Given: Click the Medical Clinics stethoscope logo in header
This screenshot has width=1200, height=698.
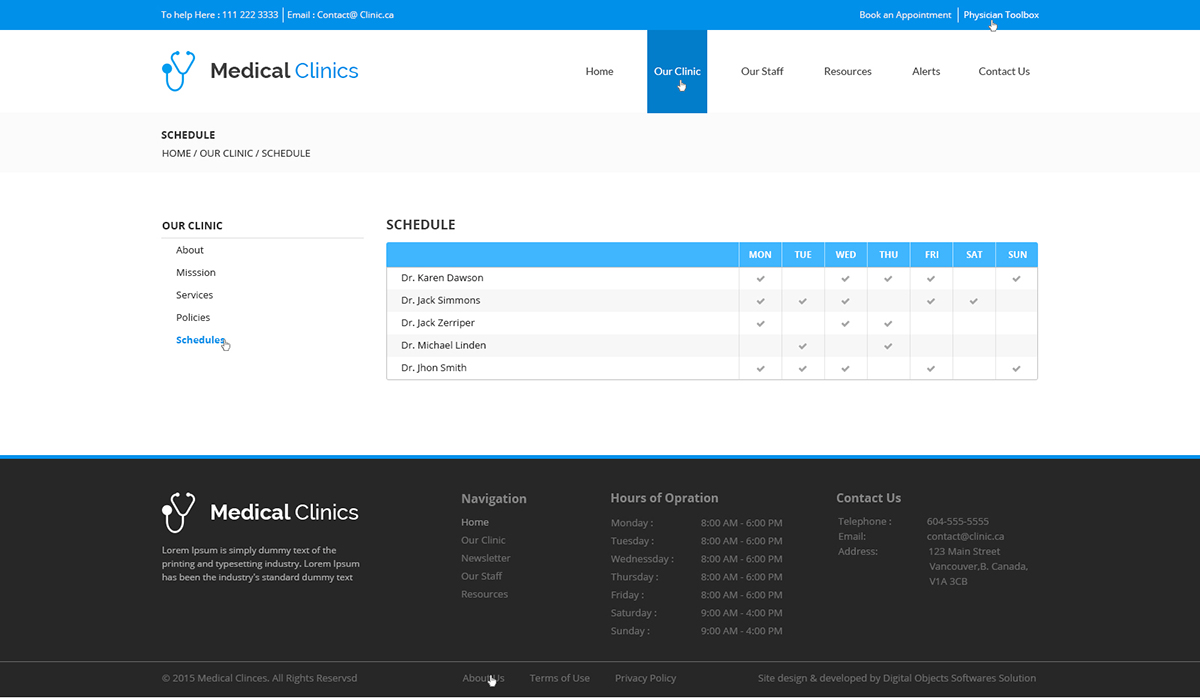Looking at the screenshot, I should [177, 70].
